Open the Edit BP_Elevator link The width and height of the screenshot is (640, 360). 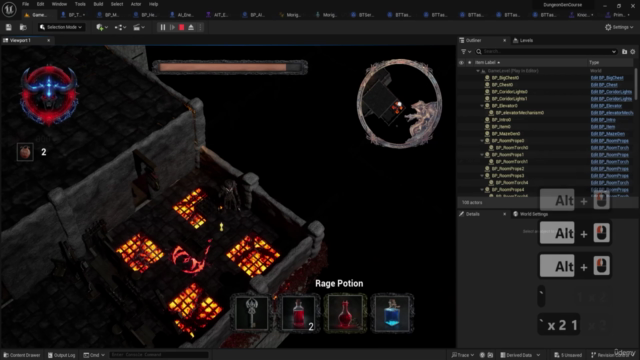(x=606, y=106)
